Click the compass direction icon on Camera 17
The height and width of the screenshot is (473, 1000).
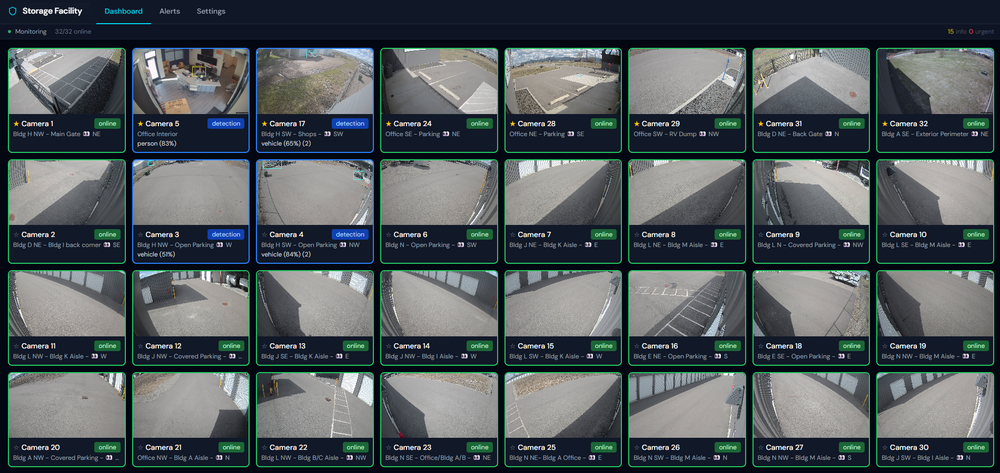pyautogui.click(x=328, y=135)
